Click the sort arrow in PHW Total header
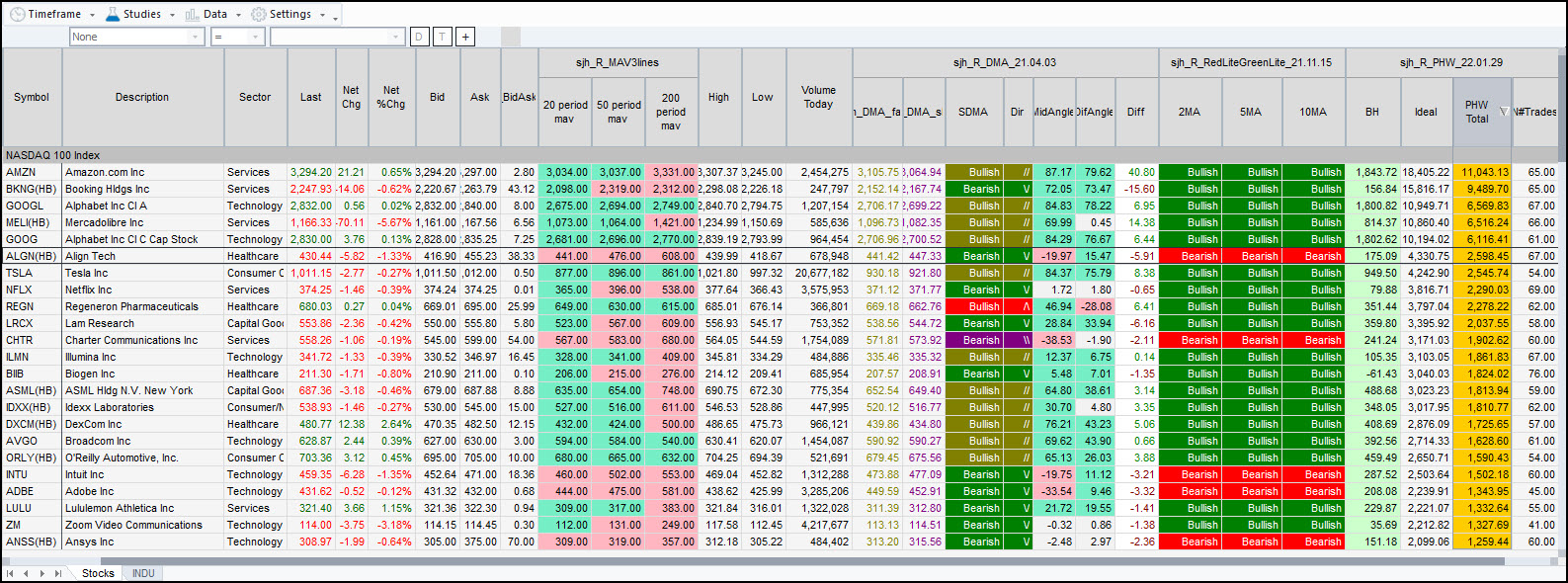1568x583 pixels. point(1504,111)
